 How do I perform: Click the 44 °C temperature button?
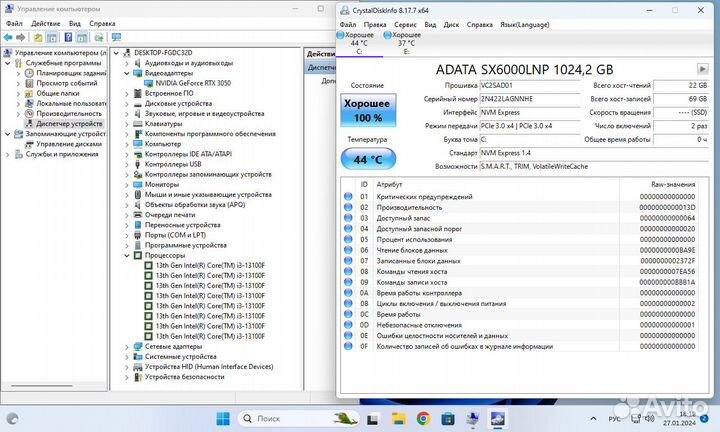[368, 159]
